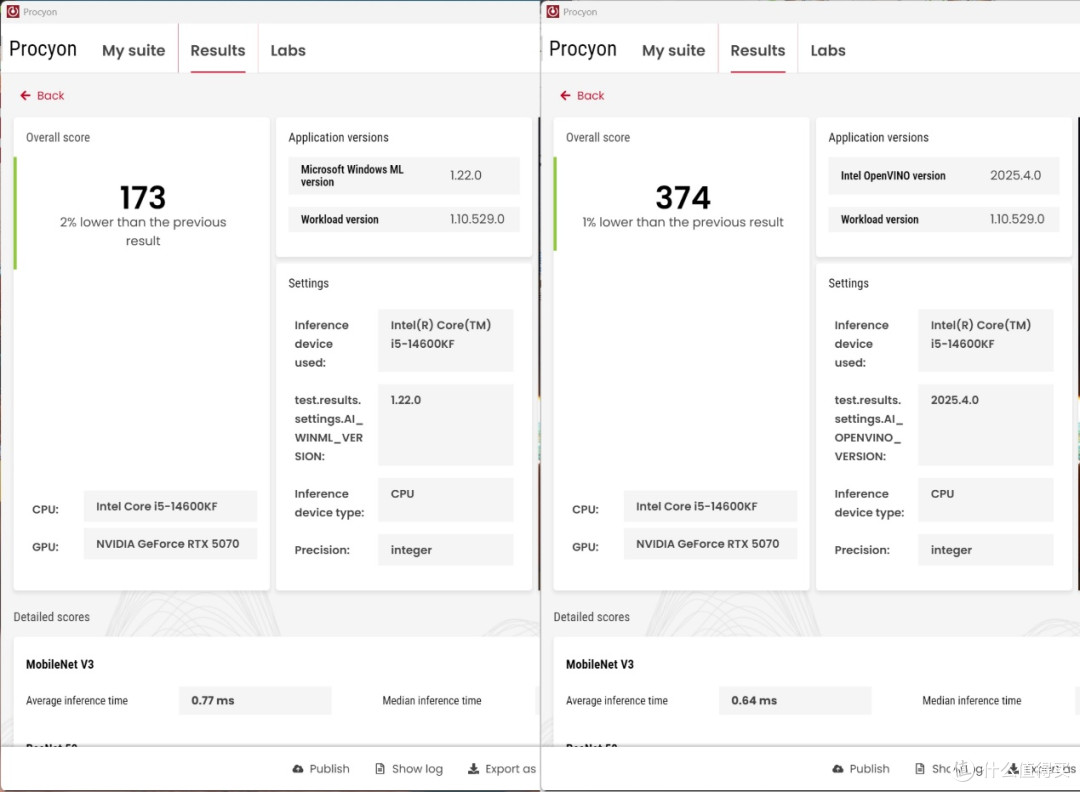1080x792 pixels.
Task: Publish the result scoring 374
Action: [861, 769]
